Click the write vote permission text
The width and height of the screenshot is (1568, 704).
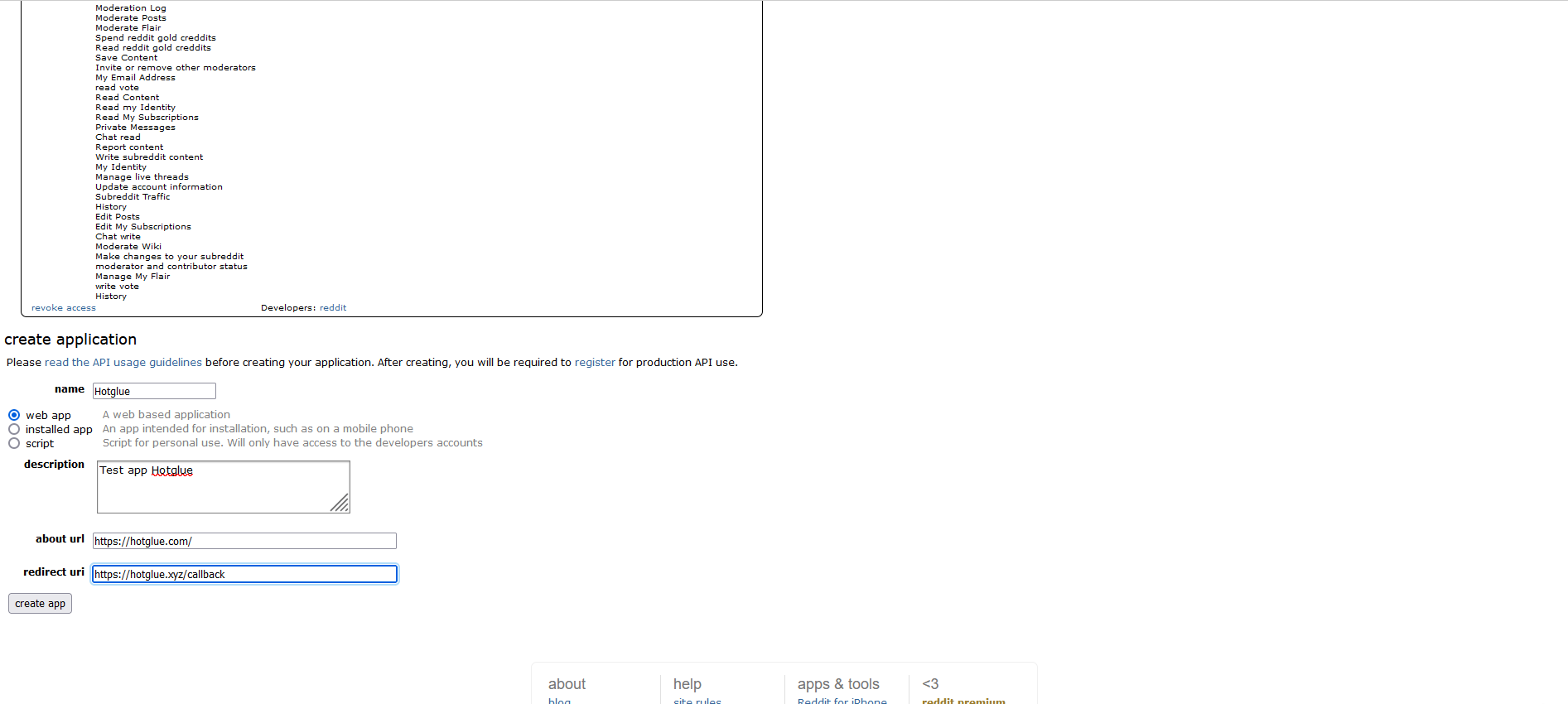pyautogui.click(x=117, y=287)
